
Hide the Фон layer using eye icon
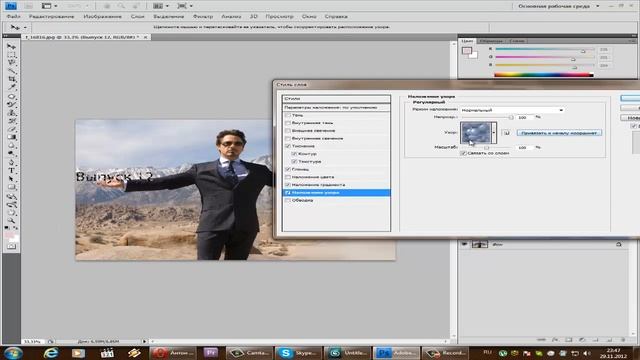[x=464, y=244]
